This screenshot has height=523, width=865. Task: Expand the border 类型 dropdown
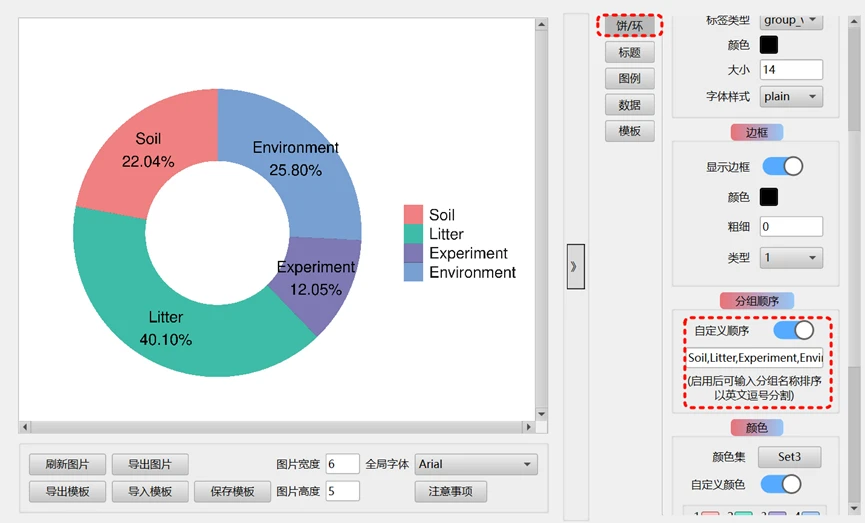791,258
